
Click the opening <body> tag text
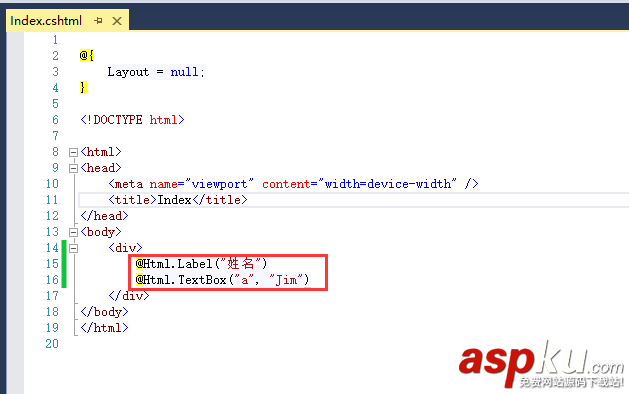pyautogui.click(x=101, y=232)
